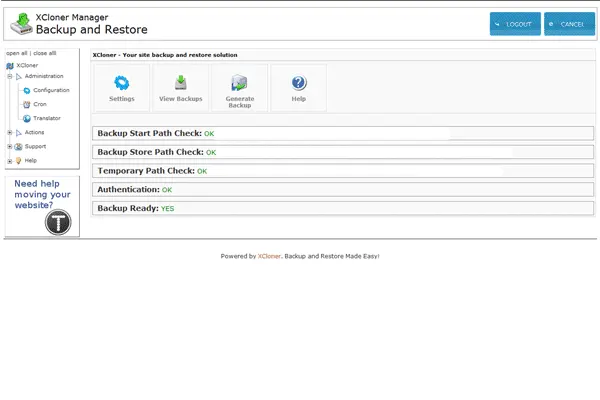The image size is (600, 400).
Task: Expand the Actions tree node
Action: (9, 132)
